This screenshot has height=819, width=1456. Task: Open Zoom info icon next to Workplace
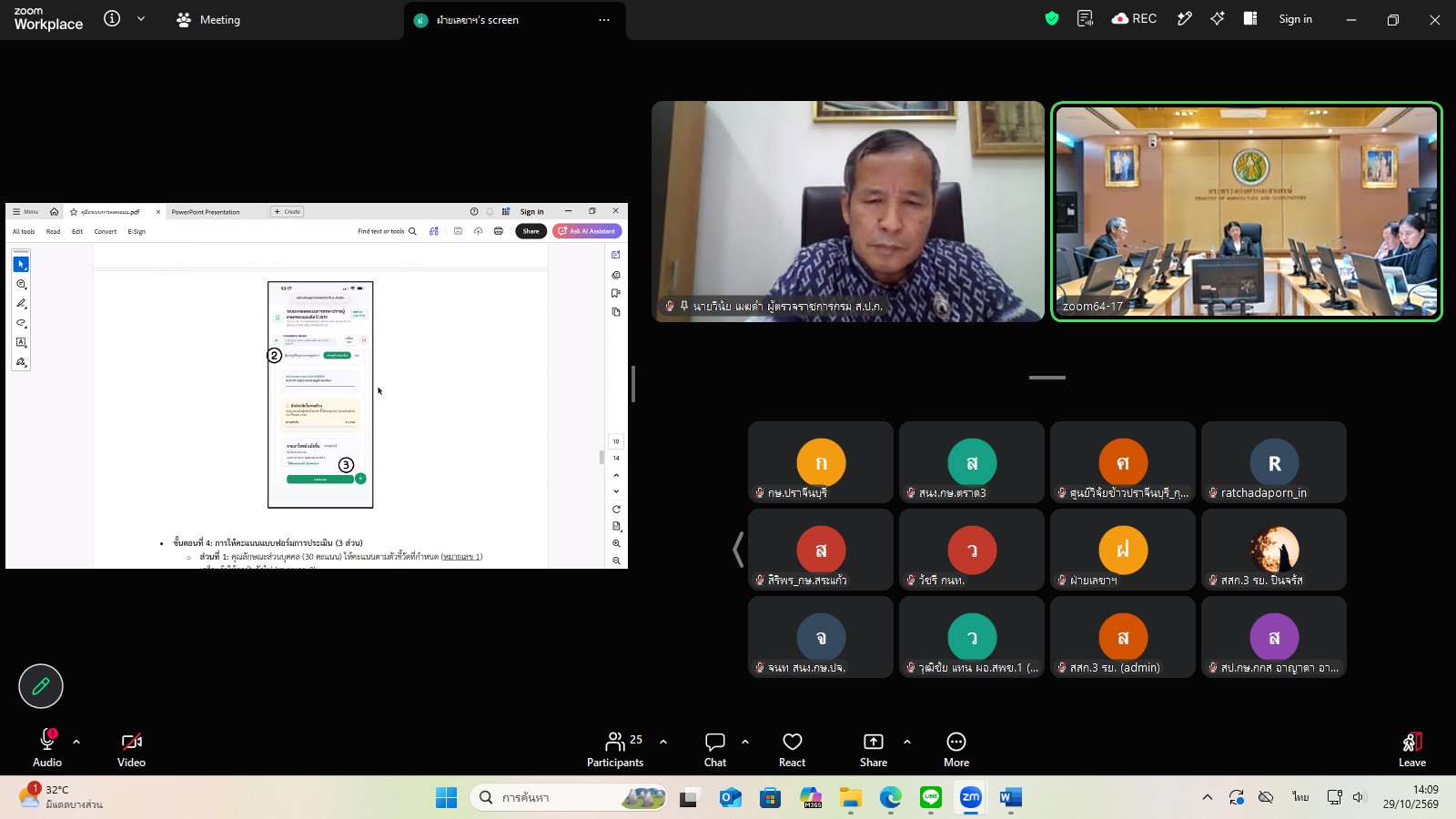[112, 18]
